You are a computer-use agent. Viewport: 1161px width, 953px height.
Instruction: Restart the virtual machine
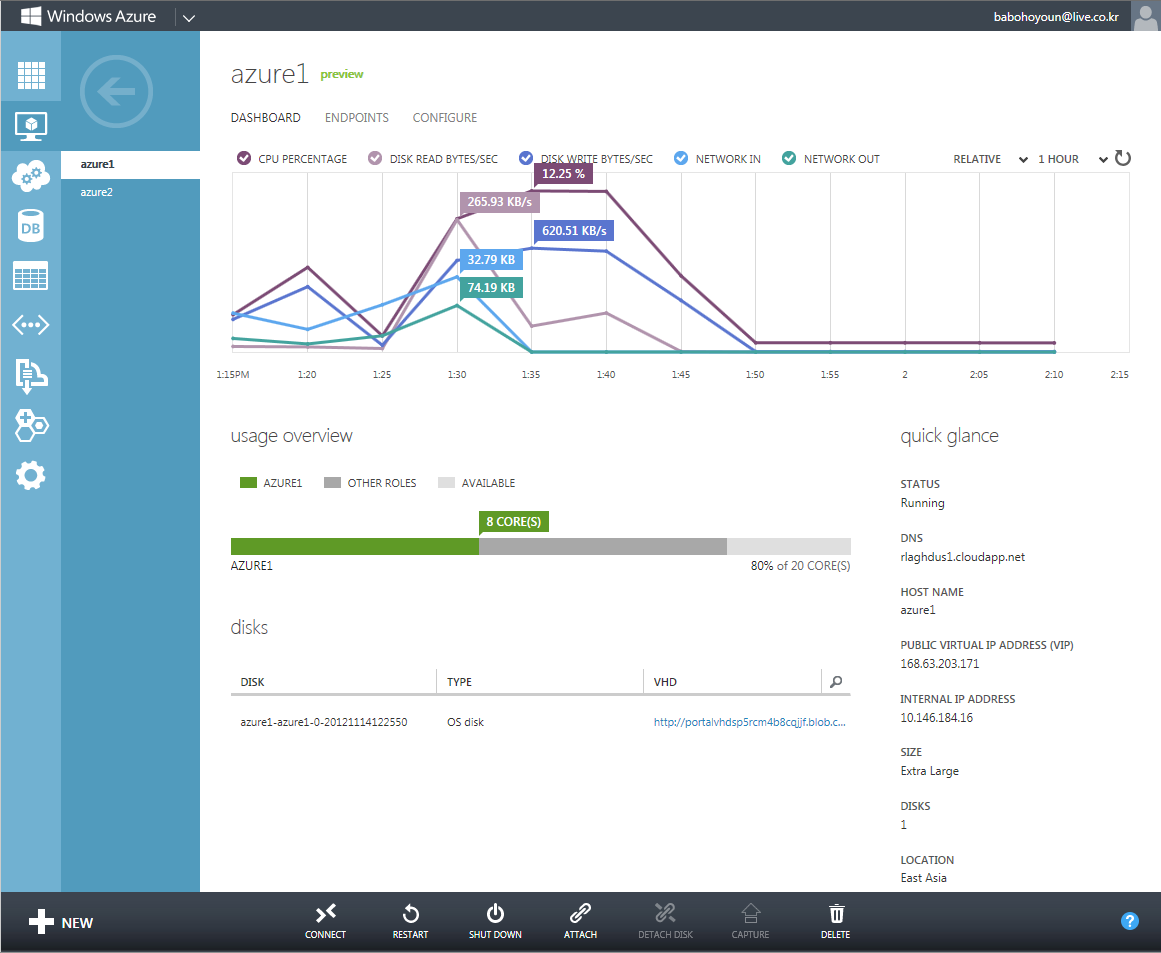pos(410,921)
